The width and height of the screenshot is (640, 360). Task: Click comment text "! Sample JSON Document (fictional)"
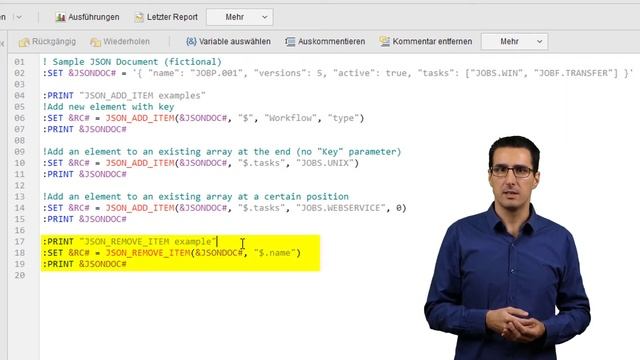click(132, 62)
